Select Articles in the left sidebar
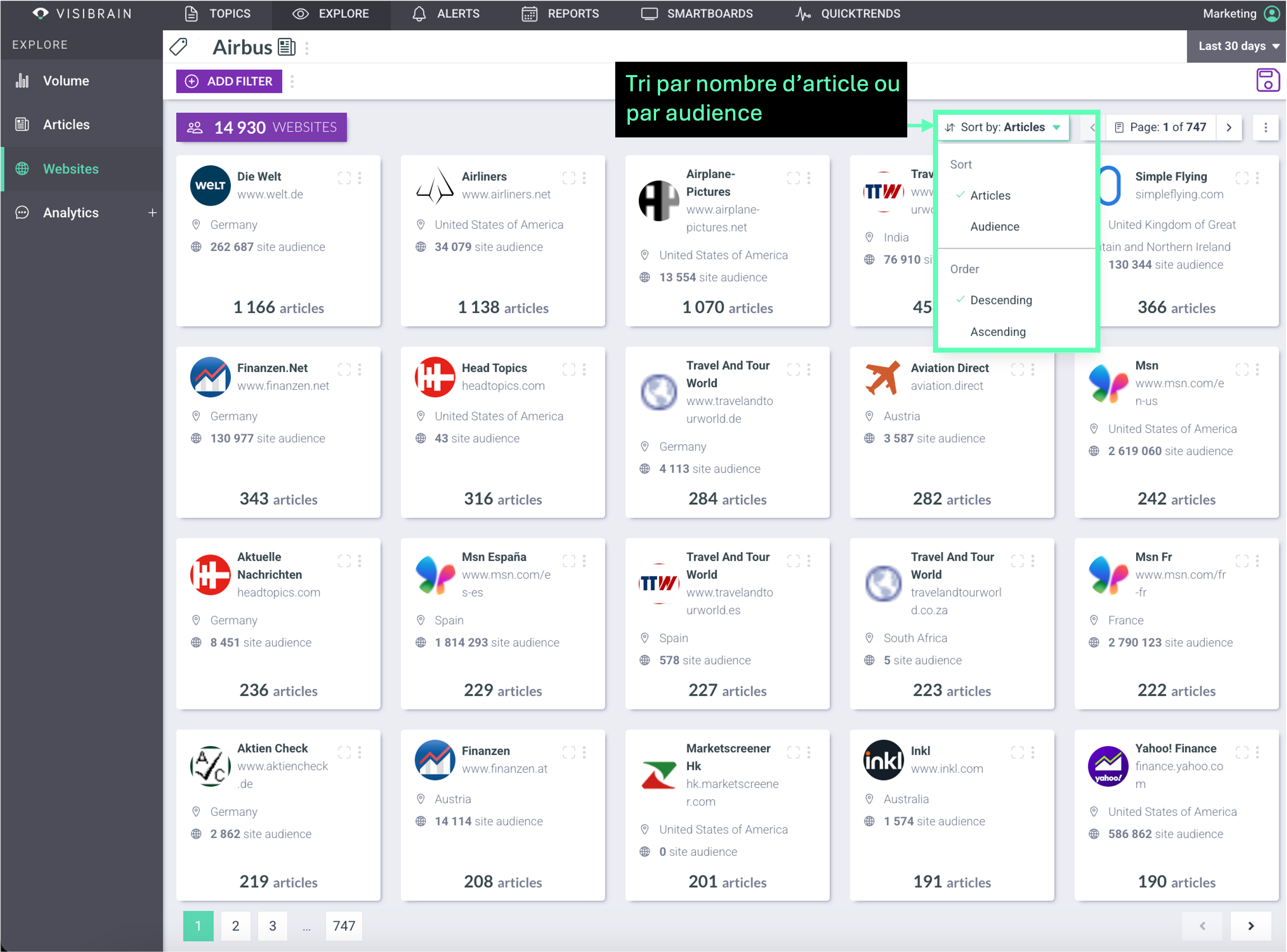 tap(66, 125)
